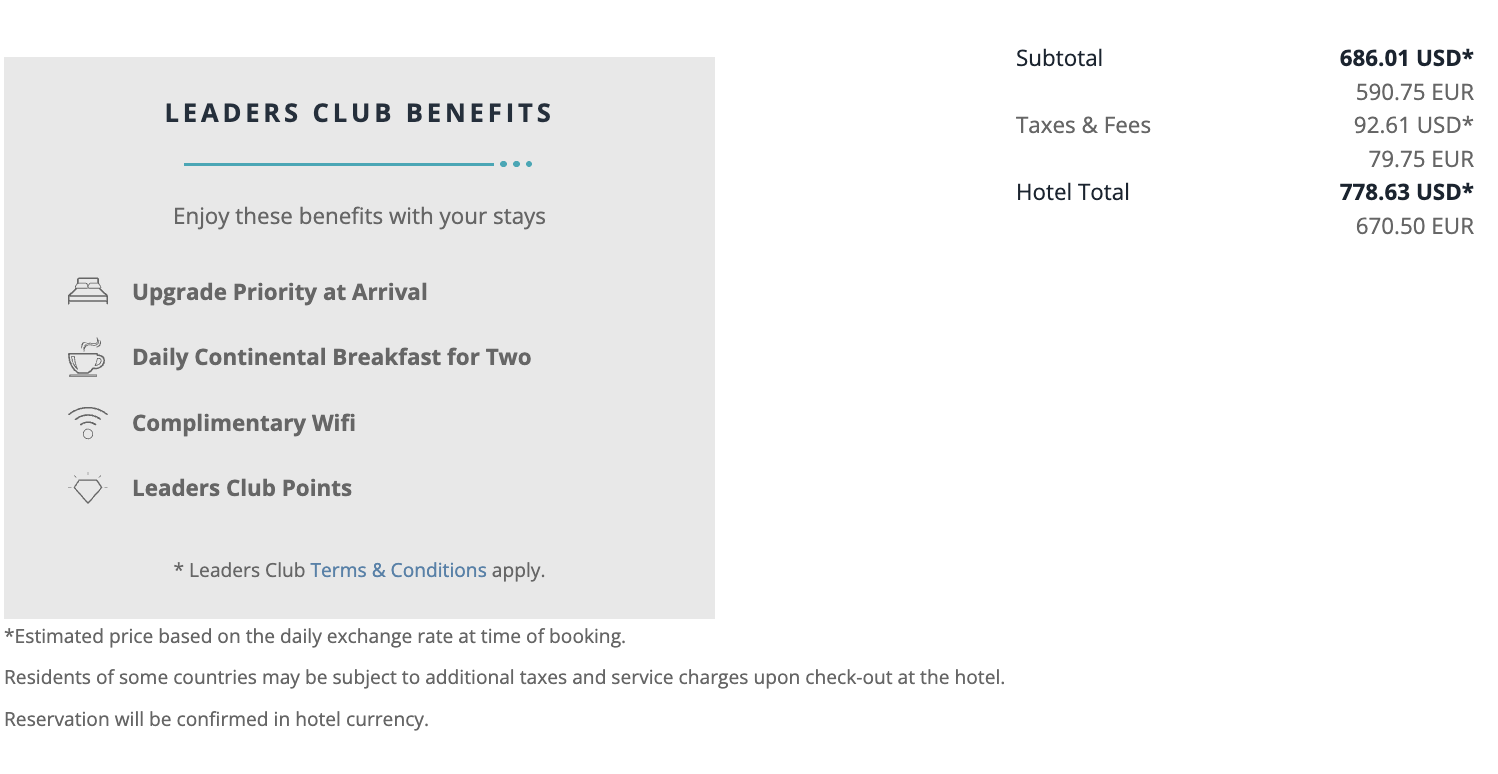
Task: Click the Subtotal label
Action: point(1059,58)
